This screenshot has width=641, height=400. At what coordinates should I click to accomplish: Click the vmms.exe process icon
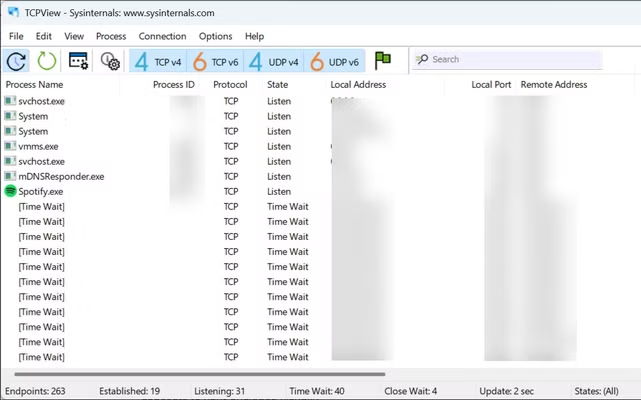10,146
